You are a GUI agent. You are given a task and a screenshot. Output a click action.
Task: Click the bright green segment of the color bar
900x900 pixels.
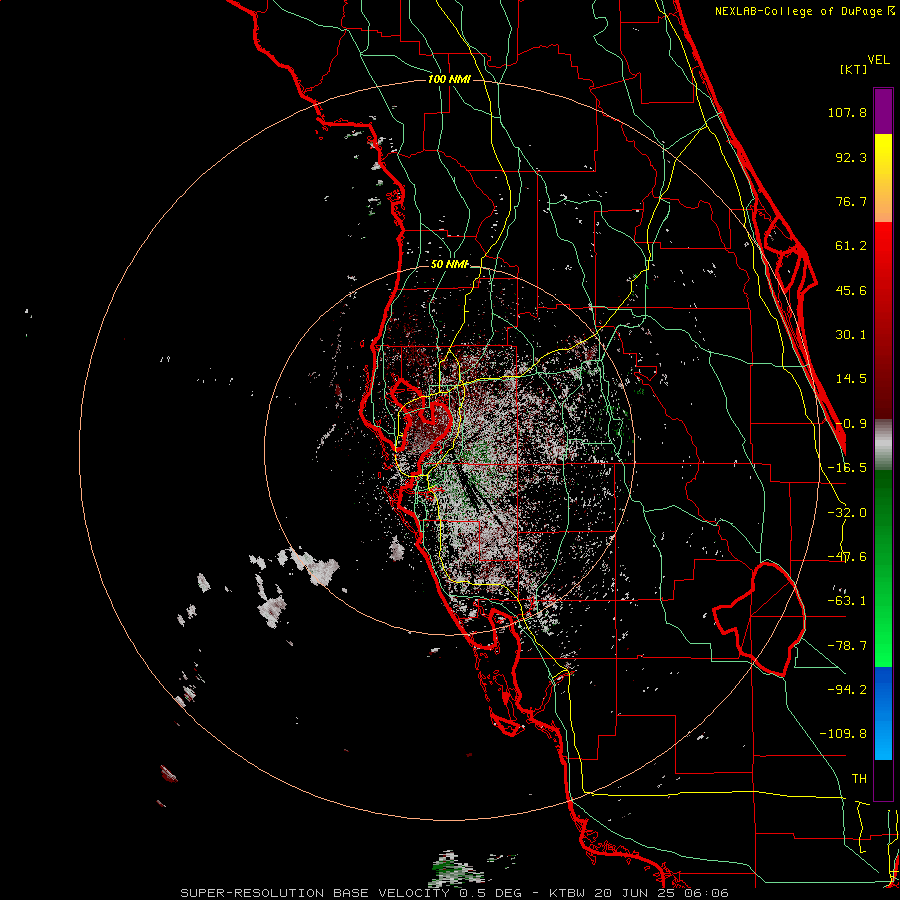(x=883, y=568)
